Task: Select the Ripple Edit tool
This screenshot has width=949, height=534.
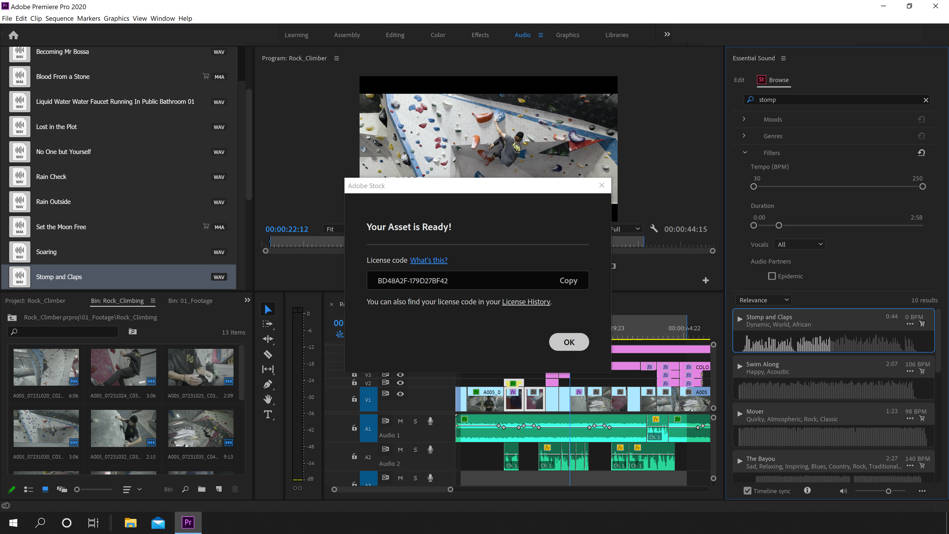Action: [268, 339]
